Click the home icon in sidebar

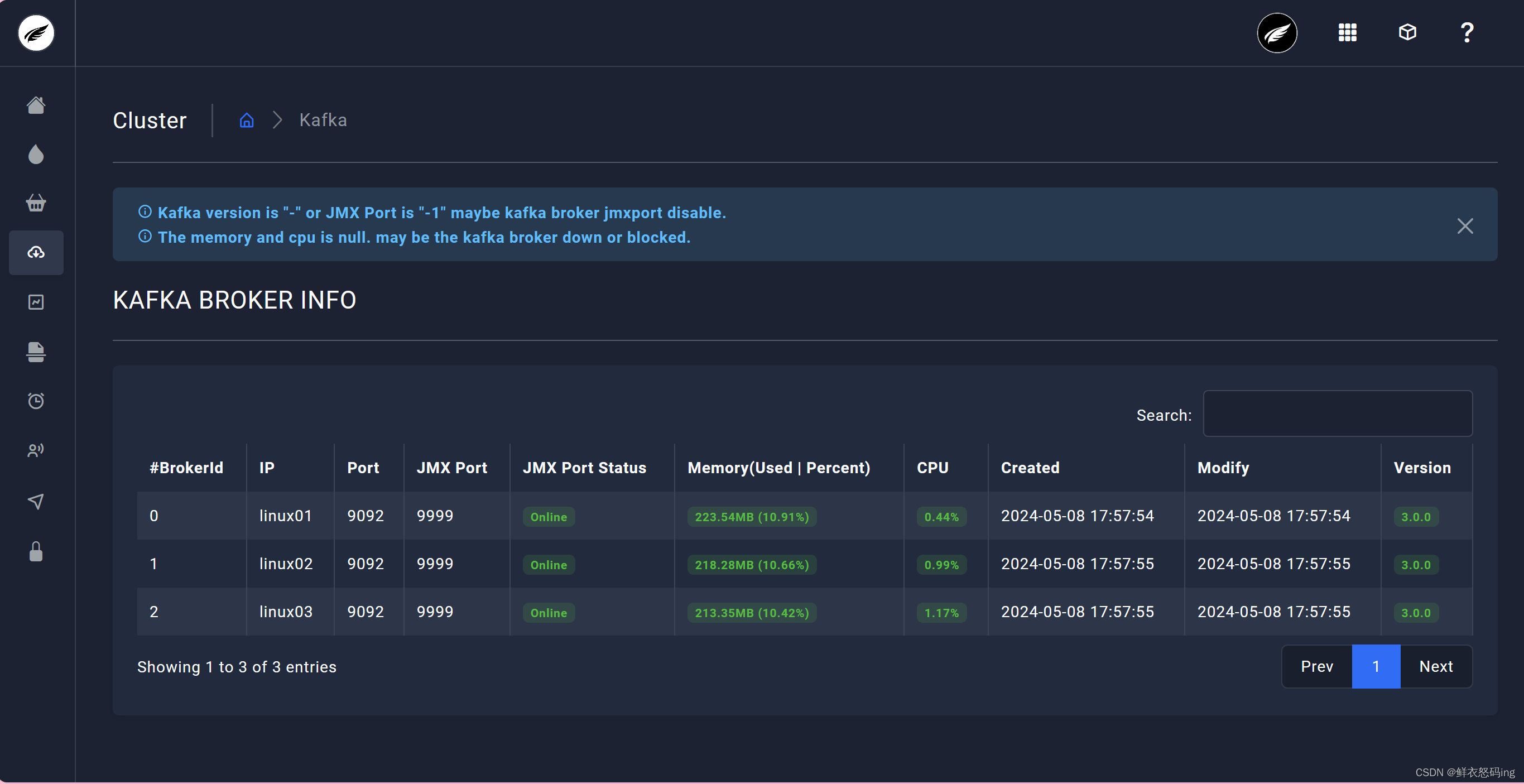[36, 105]
